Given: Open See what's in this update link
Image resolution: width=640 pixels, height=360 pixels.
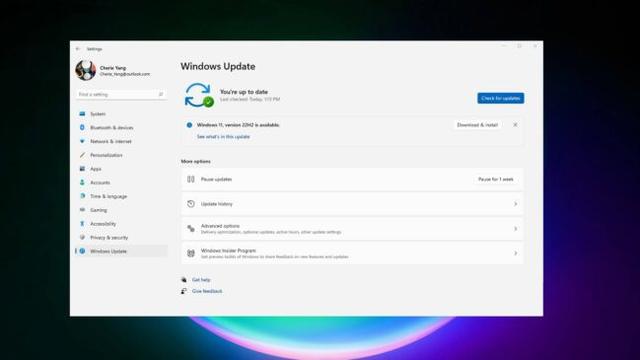Looking at the screenshot, I should 223,137.
